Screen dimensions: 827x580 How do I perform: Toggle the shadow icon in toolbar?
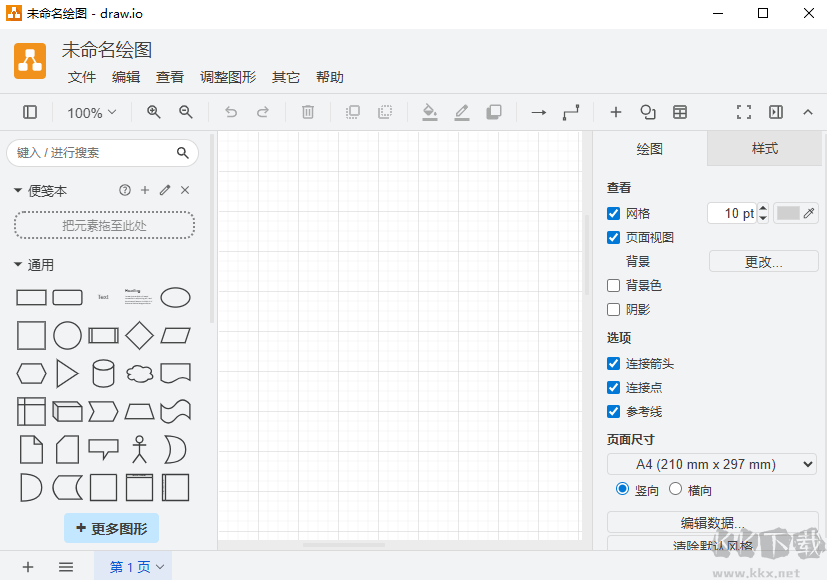[x=494, y=112]
